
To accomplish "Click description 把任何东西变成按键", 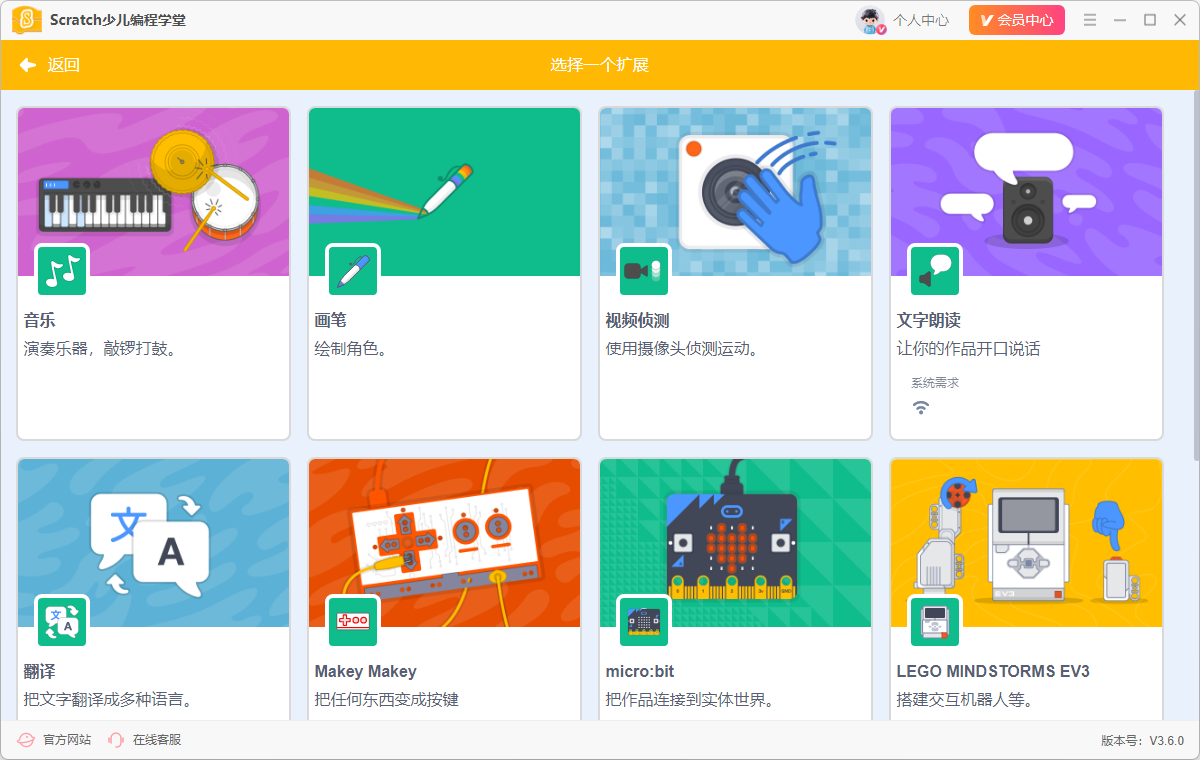I will pos(387,700).
